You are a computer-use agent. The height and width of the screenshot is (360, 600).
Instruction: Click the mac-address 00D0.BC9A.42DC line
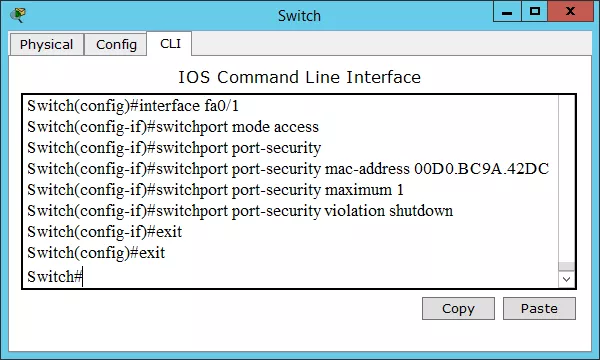pyautogui.click(x=288, y=169)
